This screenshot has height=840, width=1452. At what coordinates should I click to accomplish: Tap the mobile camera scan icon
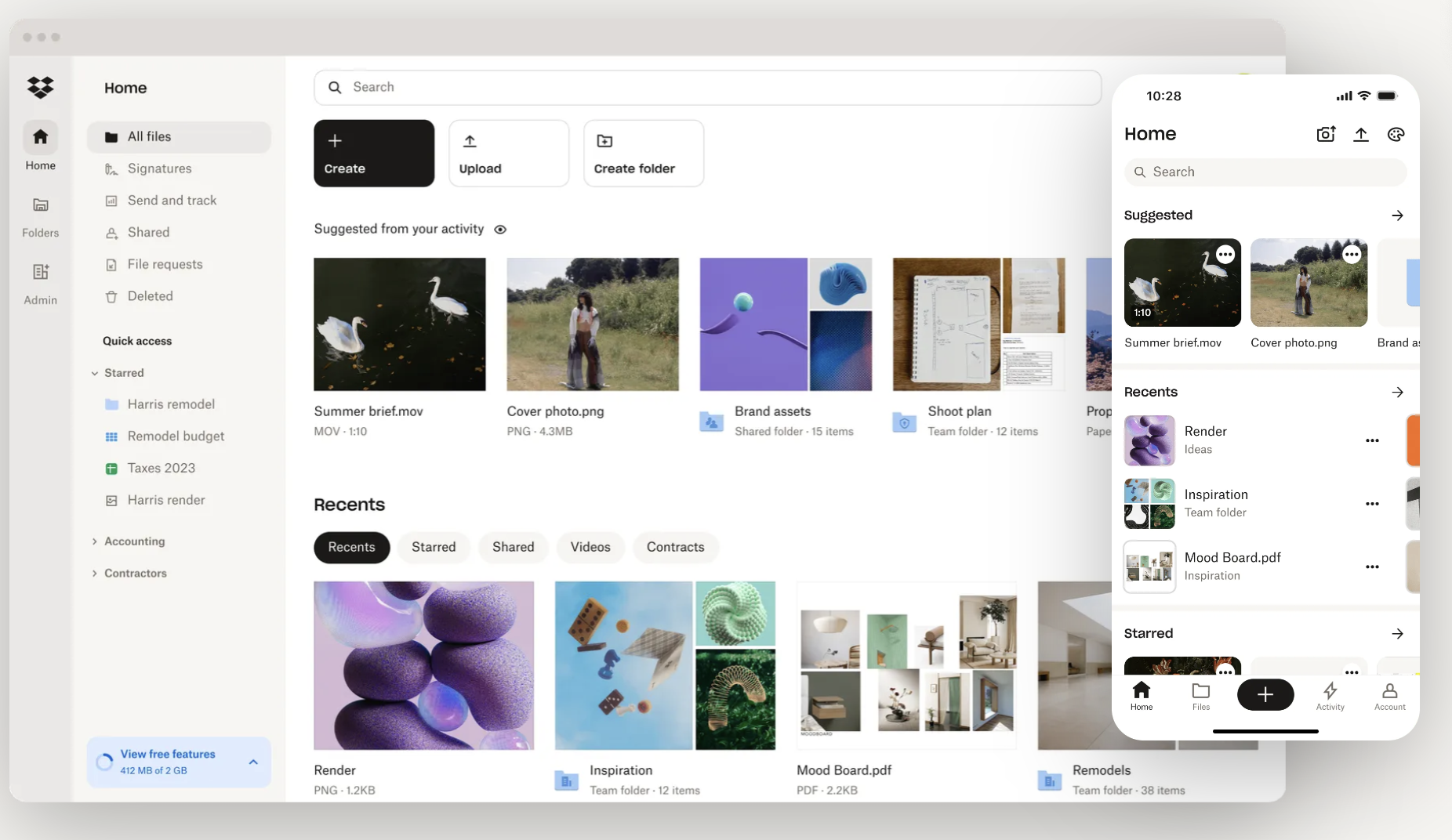[1326, 134]
